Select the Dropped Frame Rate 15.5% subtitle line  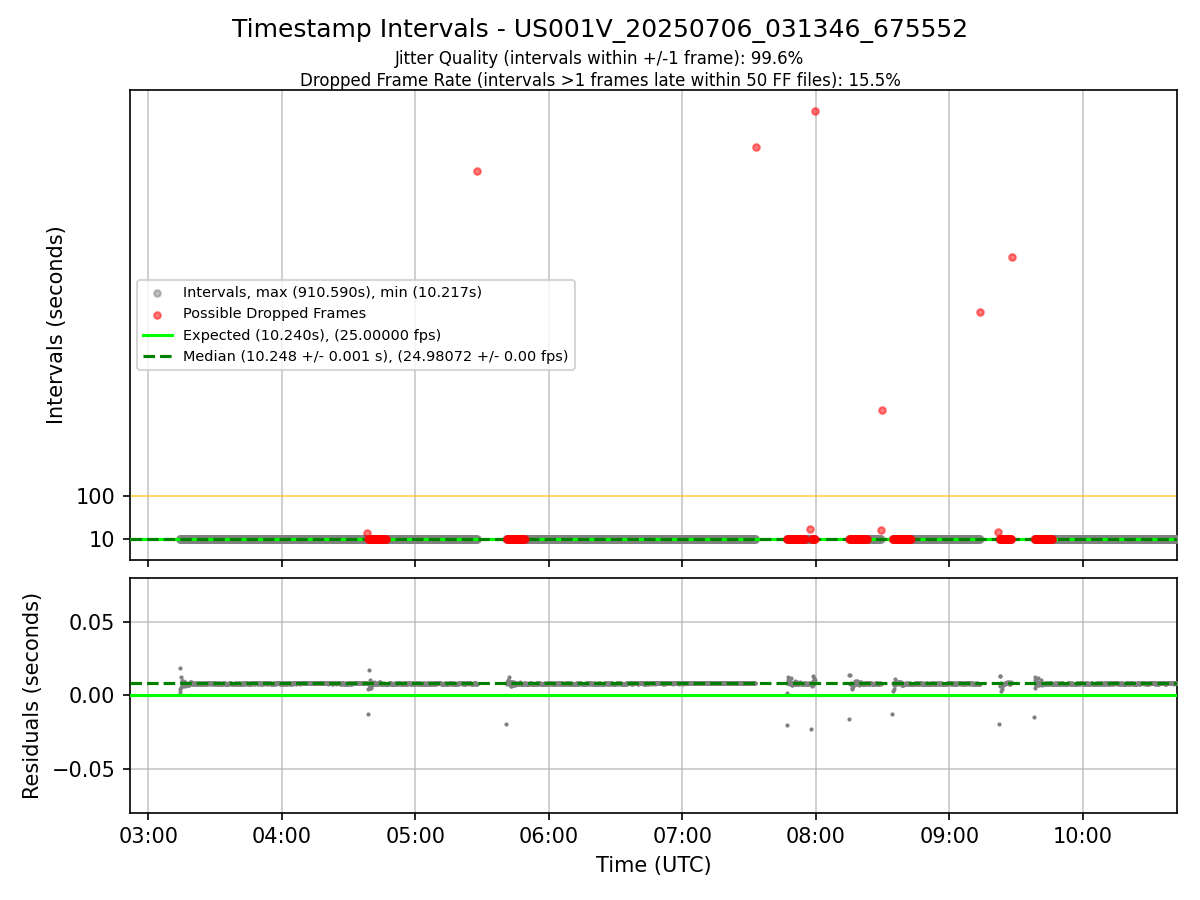600,80
